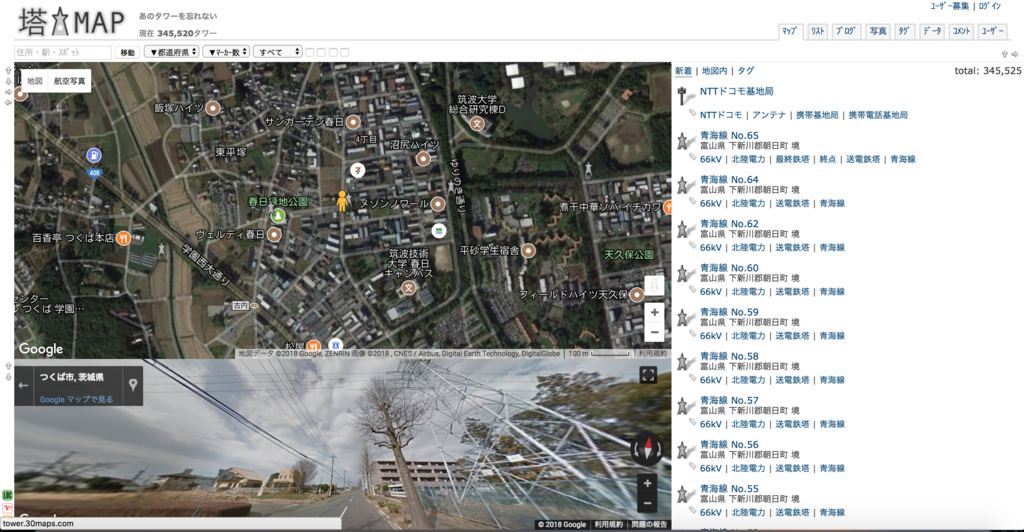Open the タグ tab in top navigation
Screen dimensions: 1024x532
tap(904, 31)
